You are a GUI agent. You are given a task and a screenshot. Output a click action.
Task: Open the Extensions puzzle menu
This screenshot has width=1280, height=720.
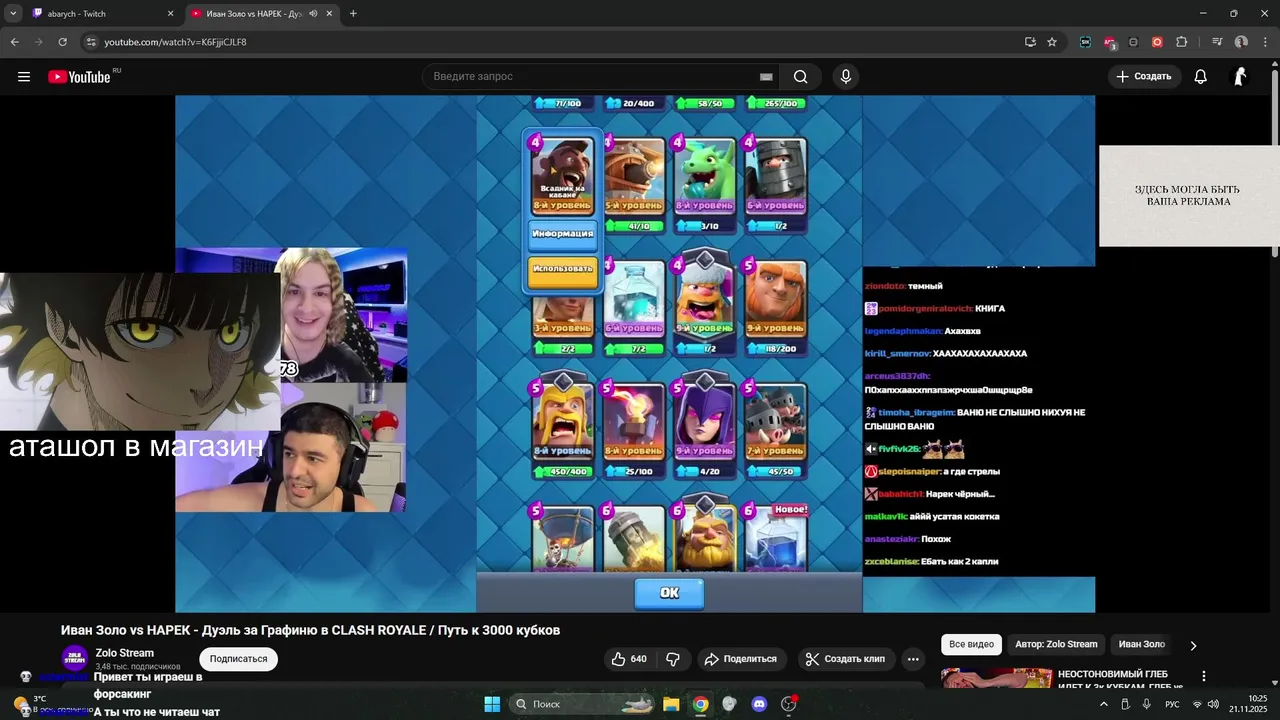(1182, 42)
